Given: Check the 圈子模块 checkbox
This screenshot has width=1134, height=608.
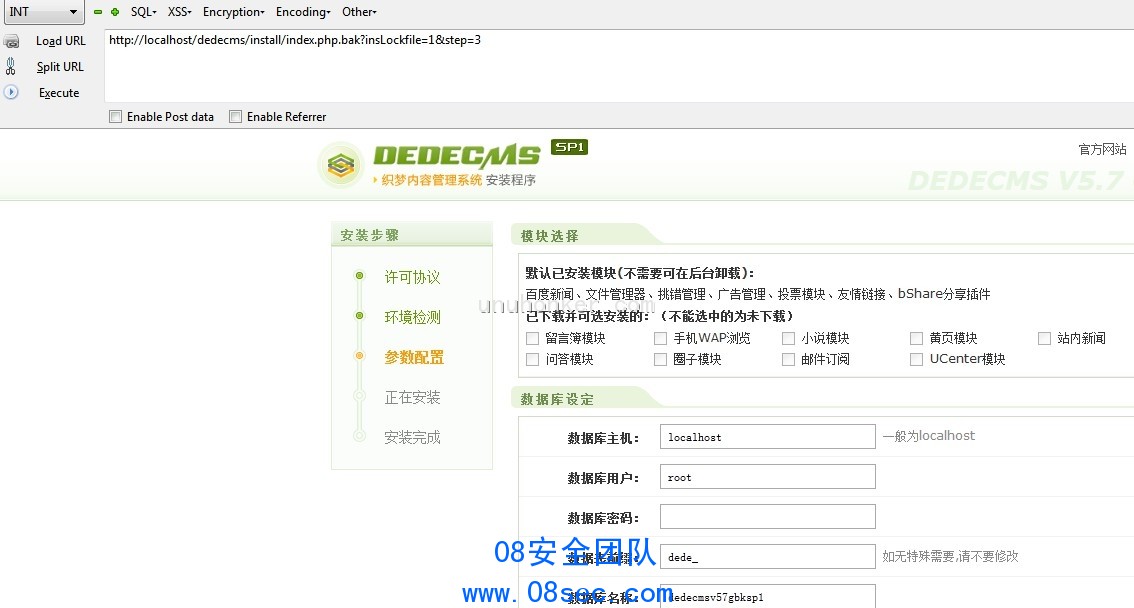Looking at the screenshot, I should tap(660, 359).
